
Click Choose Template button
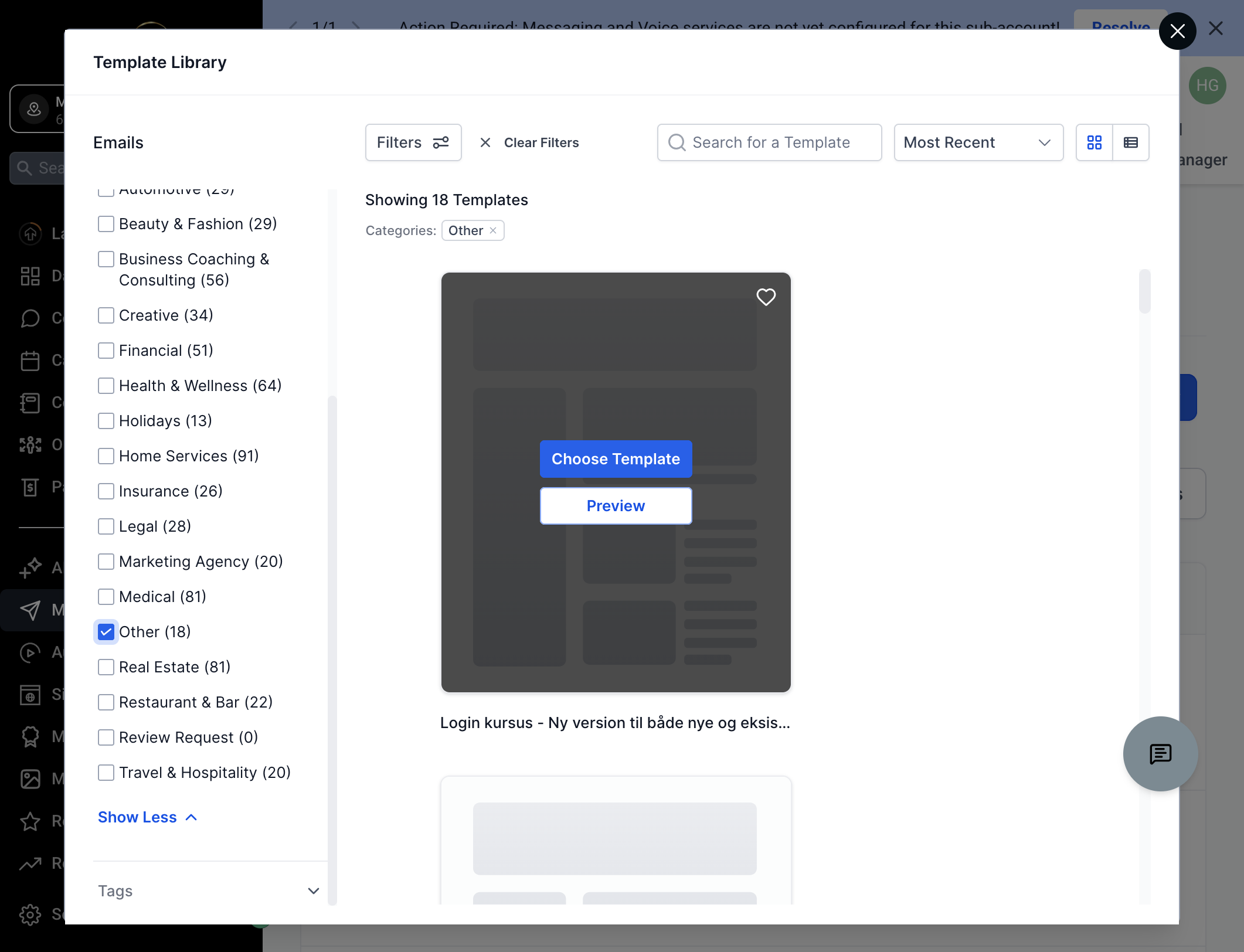coord(616,459)
